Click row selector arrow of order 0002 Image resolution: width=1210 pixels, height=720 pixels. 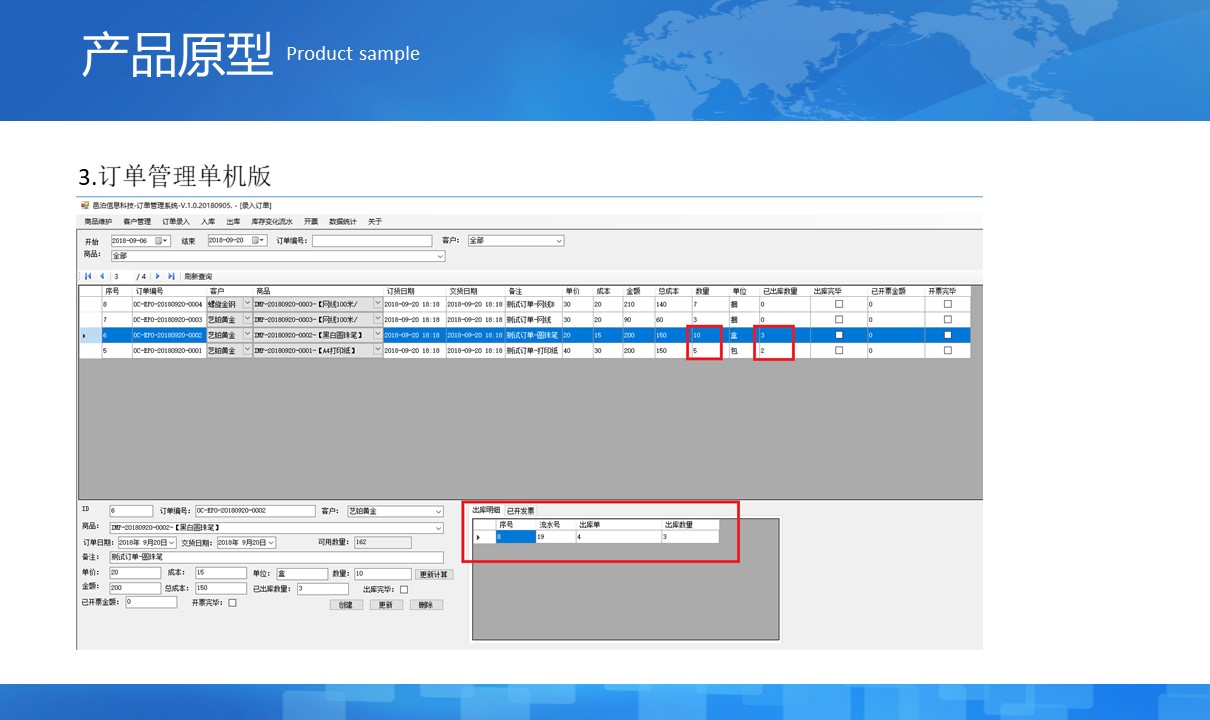(84, 335)
